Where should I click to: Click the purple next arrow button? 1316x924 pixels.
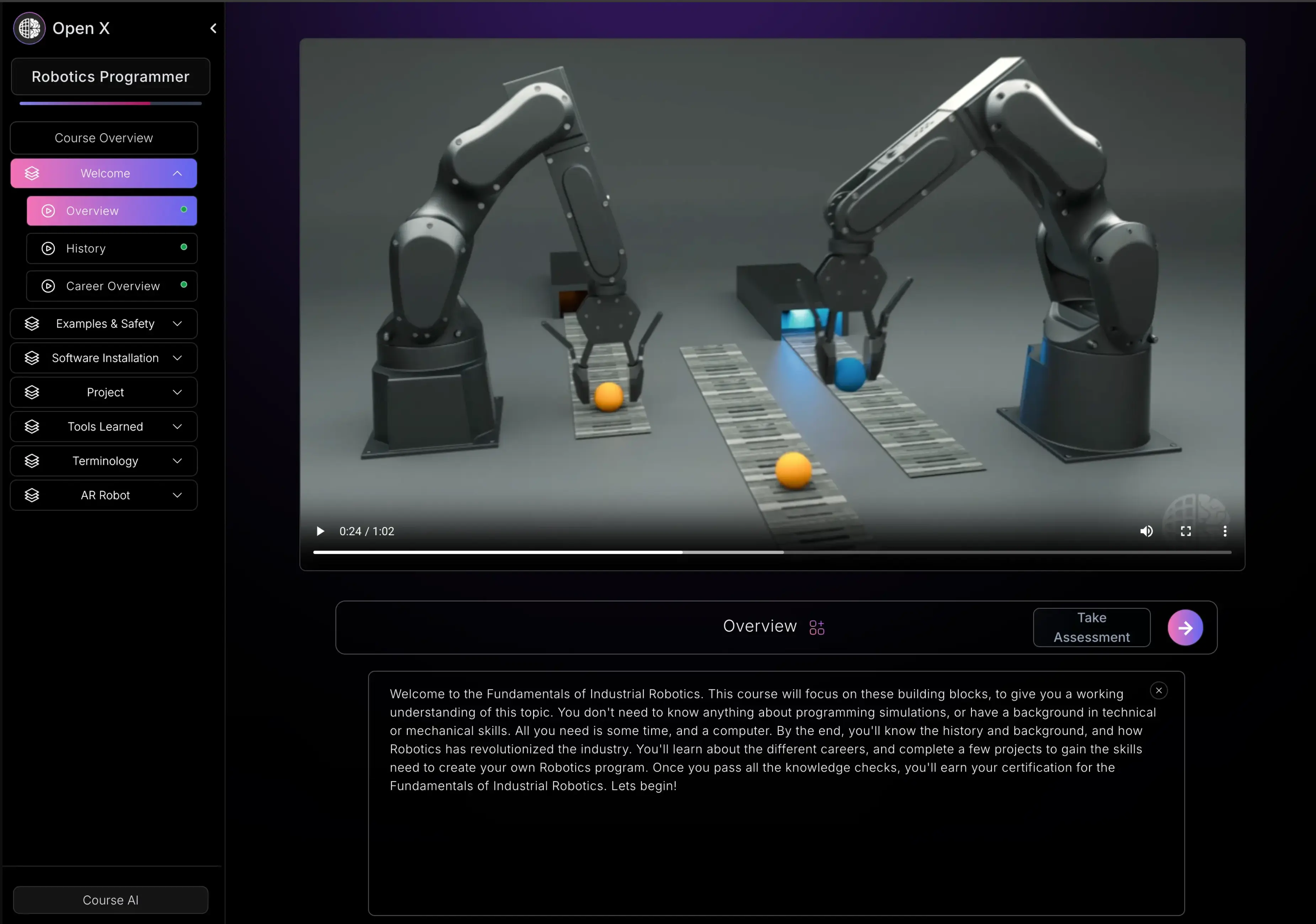[1185, 627]
